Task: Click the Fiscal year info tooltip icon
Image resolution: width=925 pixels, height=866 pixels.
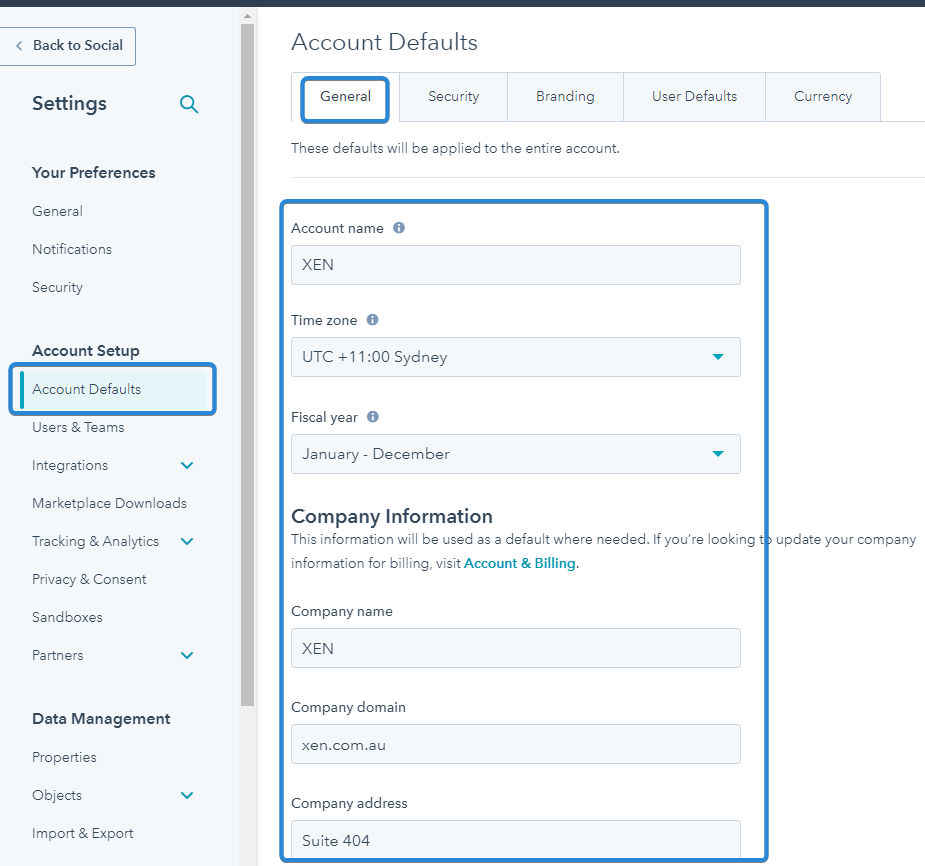Action: tap(376, 417)
